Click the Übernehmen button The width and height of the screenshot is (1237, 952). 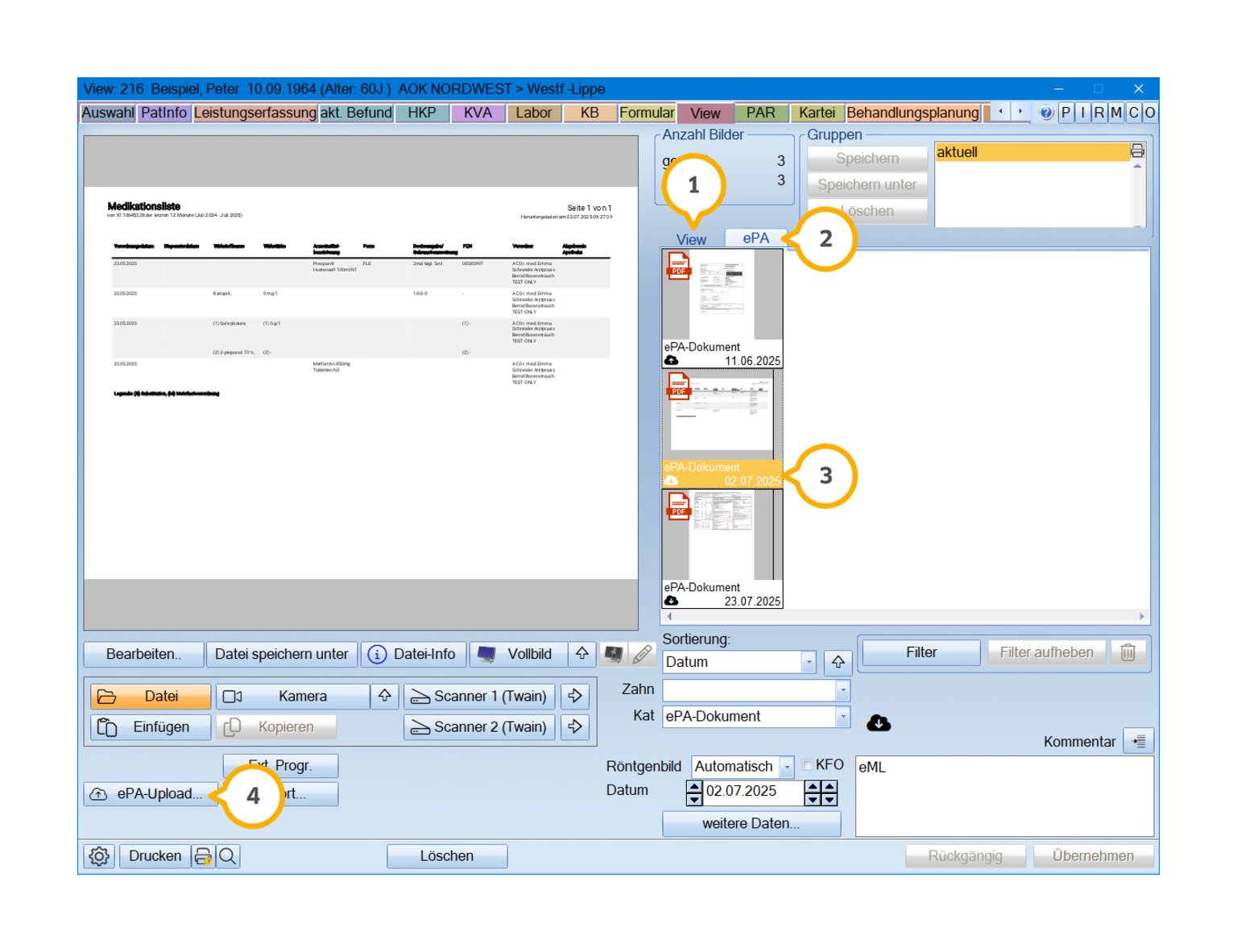[1093, 855]
